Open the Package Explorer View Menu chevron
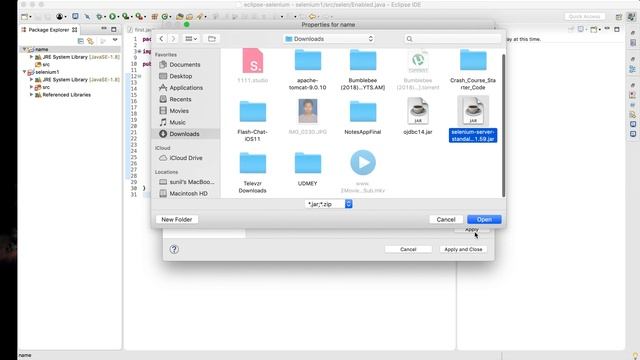This screenshot has height=360, width=640. pos(115,40)
